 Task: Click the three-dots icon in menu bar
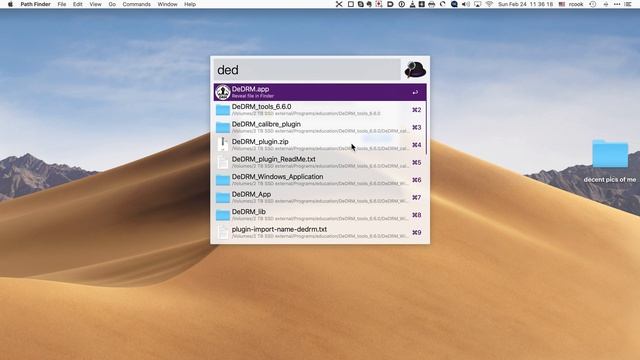click(x=617, y=4)
